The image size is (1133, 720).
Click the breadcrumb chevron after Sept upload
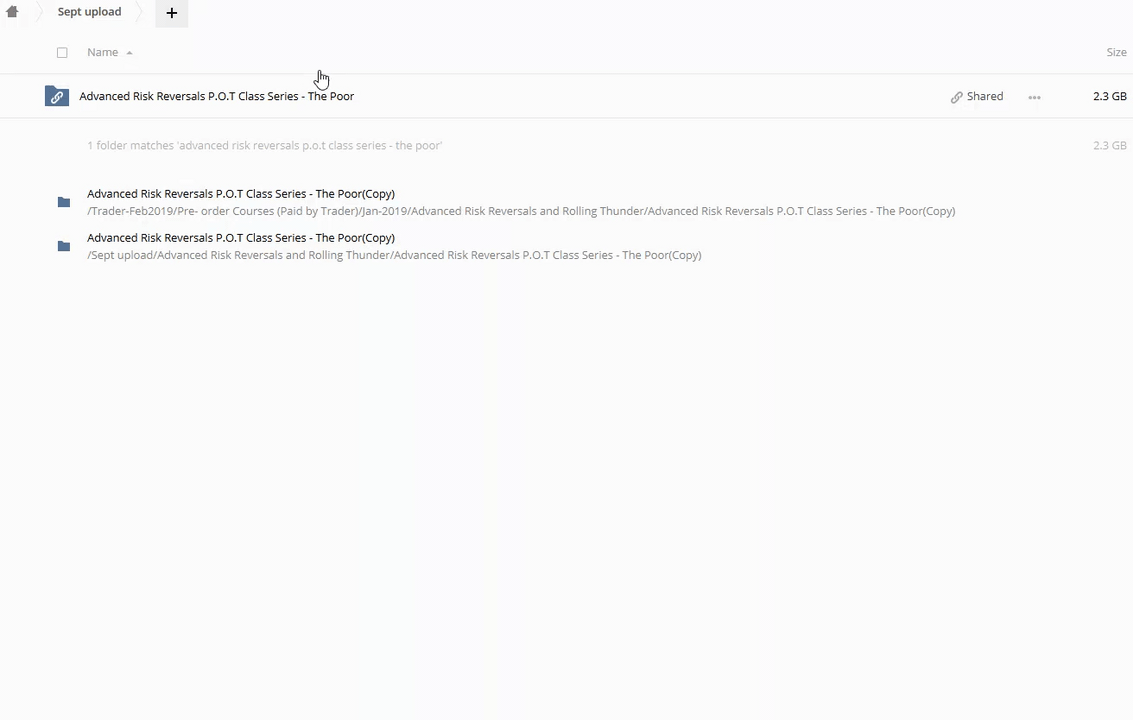point(140,12)
